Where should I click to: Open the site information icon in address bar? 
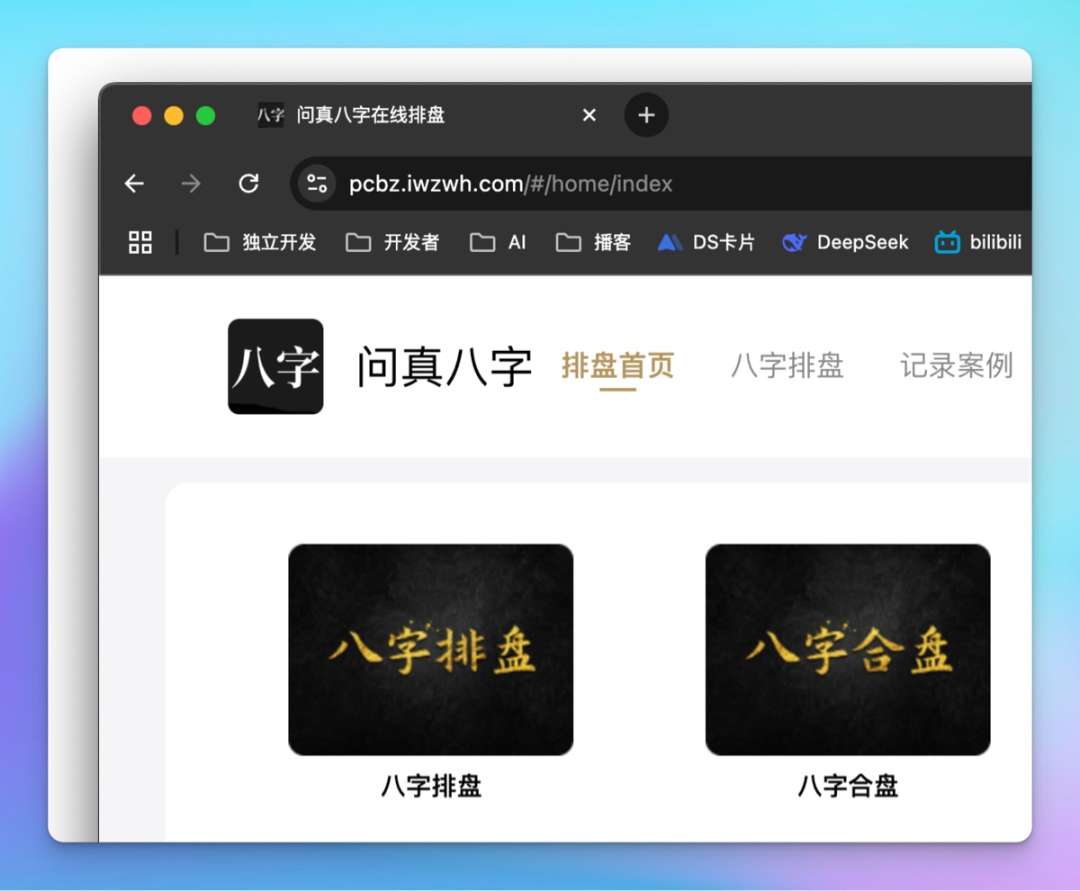(317, 184)
